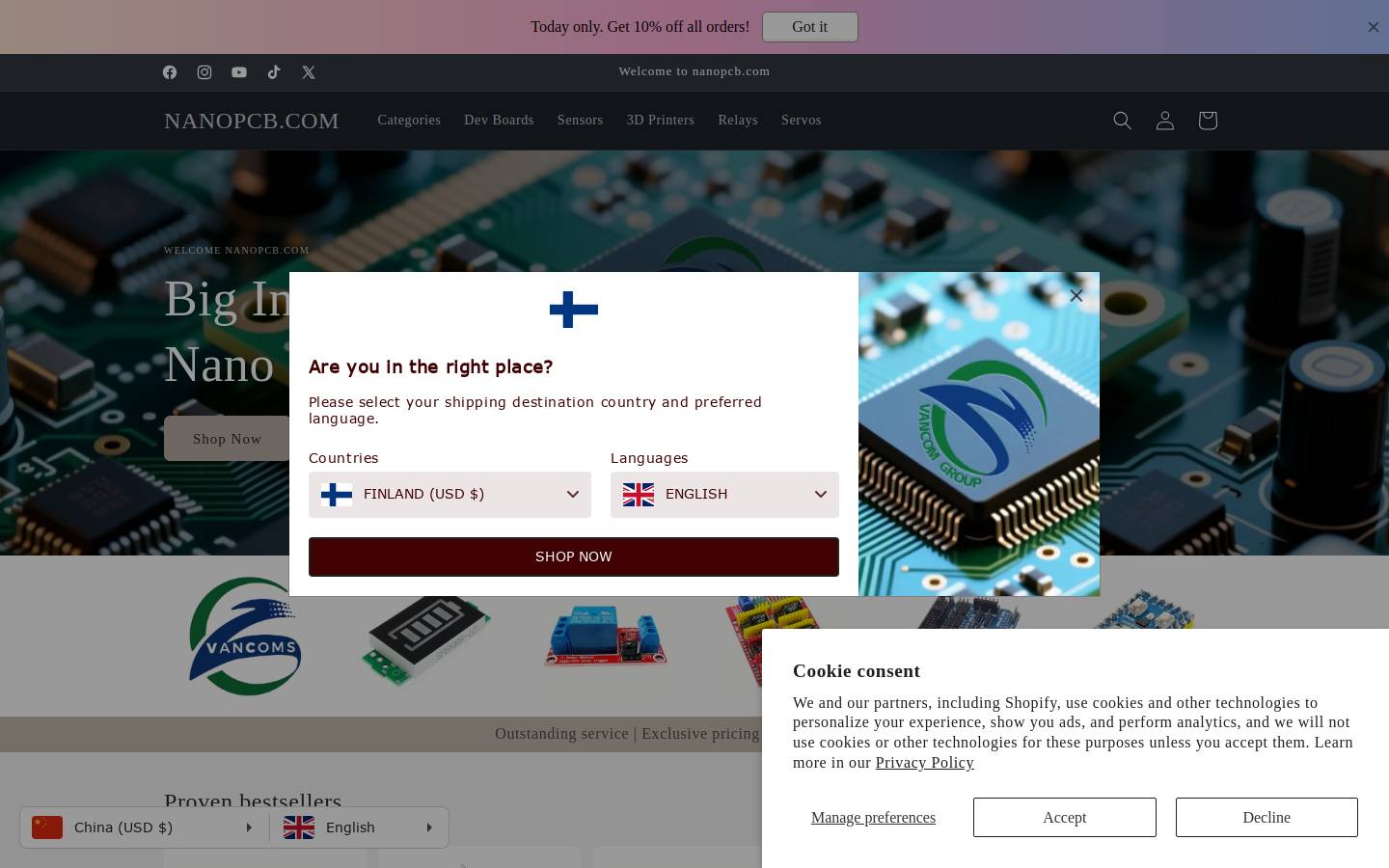Open the account login icon
This screenshot has width=1389, height=868.
[1165, 121]
